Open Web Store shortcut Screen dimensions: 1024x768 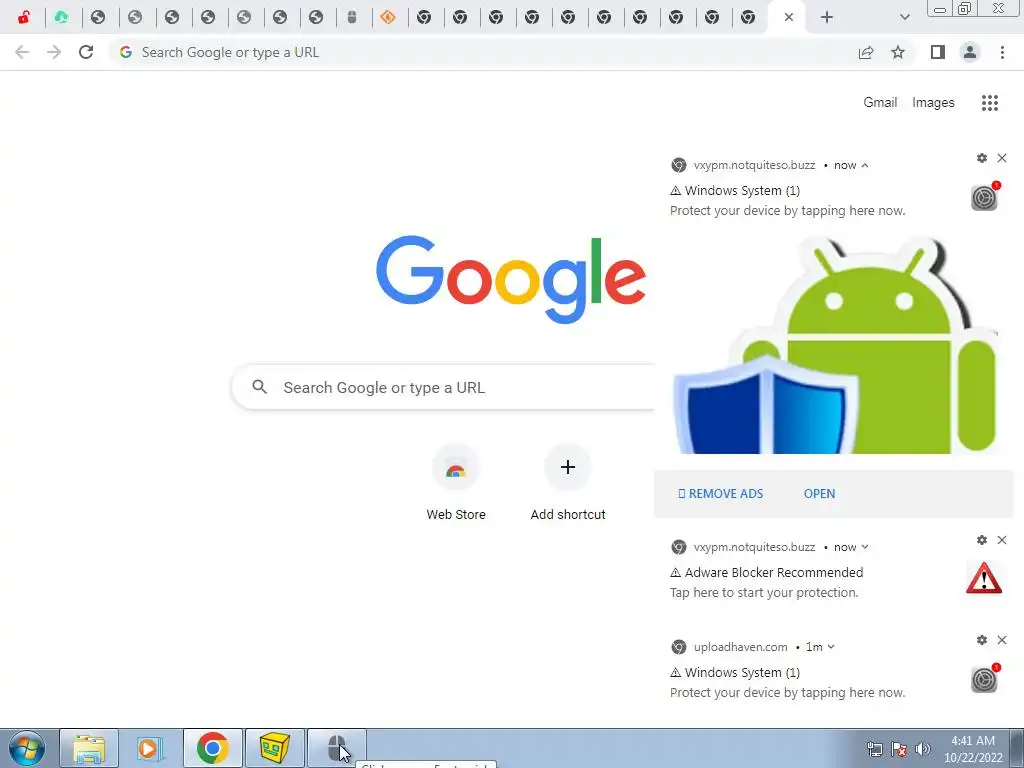[456, 483]
